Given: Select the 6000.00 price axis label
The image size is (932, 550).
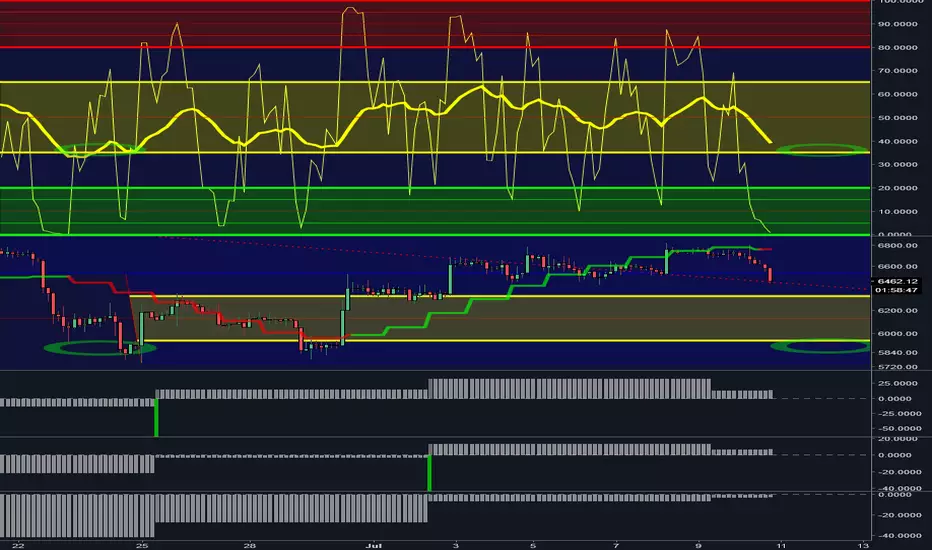Looking at the screenshot, I should pos(898,334).
